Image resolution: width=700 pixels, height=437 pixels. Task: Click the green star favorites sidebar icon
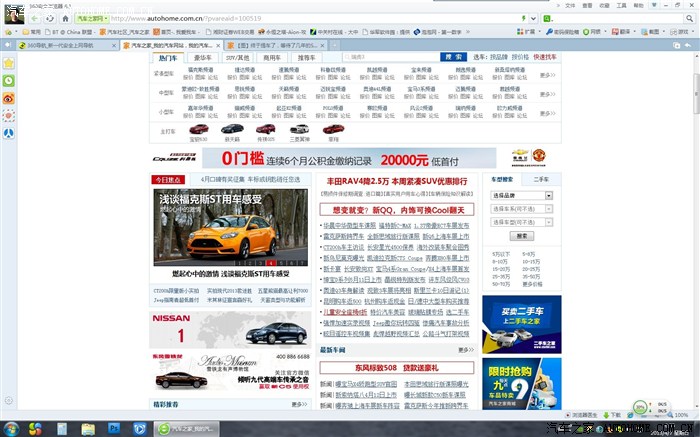9,62
